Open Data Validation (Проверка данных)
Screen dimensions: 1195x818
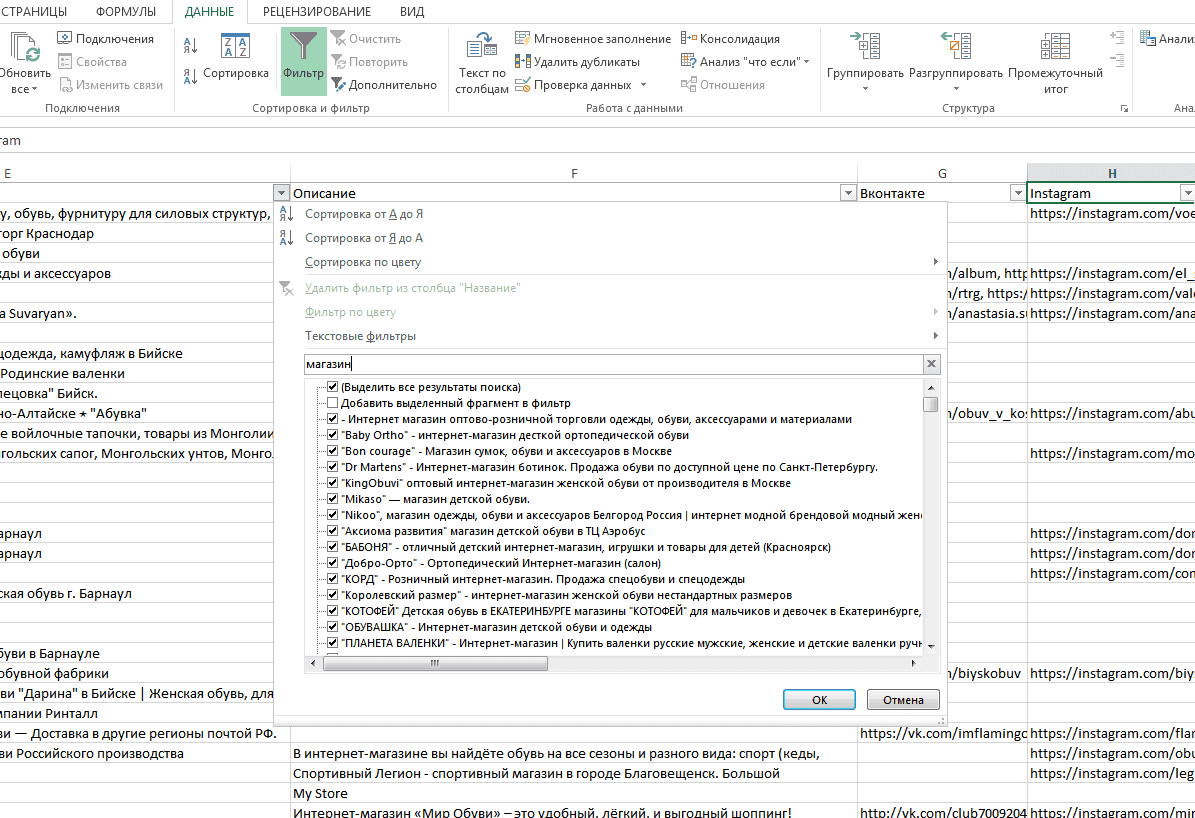coord(574,85)
